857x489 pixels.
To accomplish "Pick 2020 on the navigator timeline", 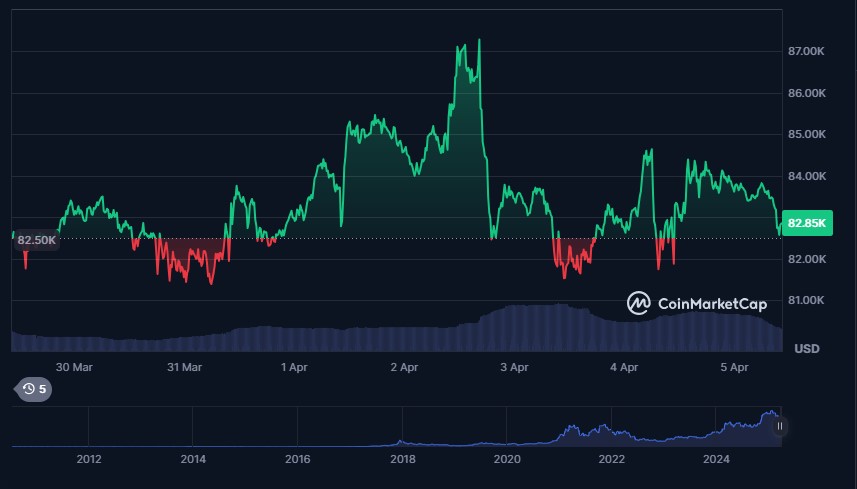I will pyautogui.click(x=508, y=459).
